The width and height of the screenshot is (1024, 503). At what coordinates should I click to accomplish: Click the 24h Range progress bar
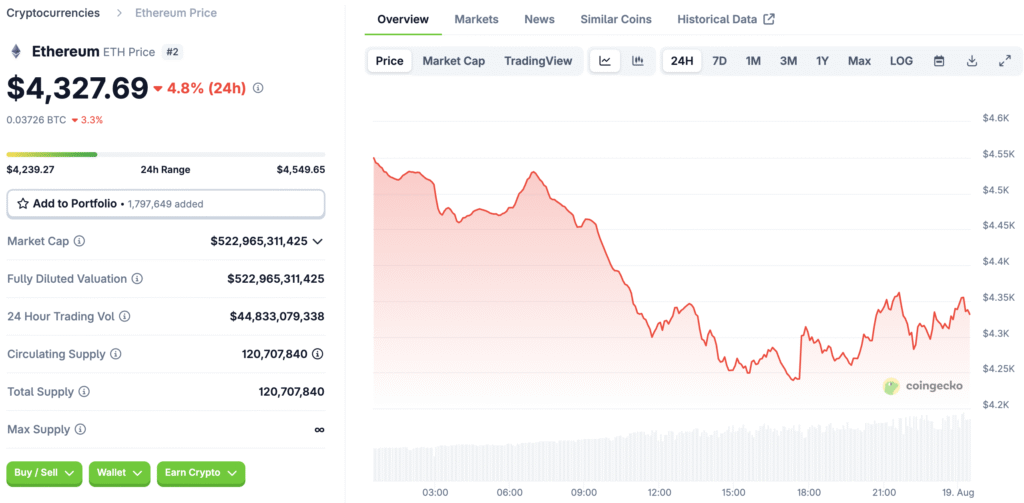tap(166, 154)
